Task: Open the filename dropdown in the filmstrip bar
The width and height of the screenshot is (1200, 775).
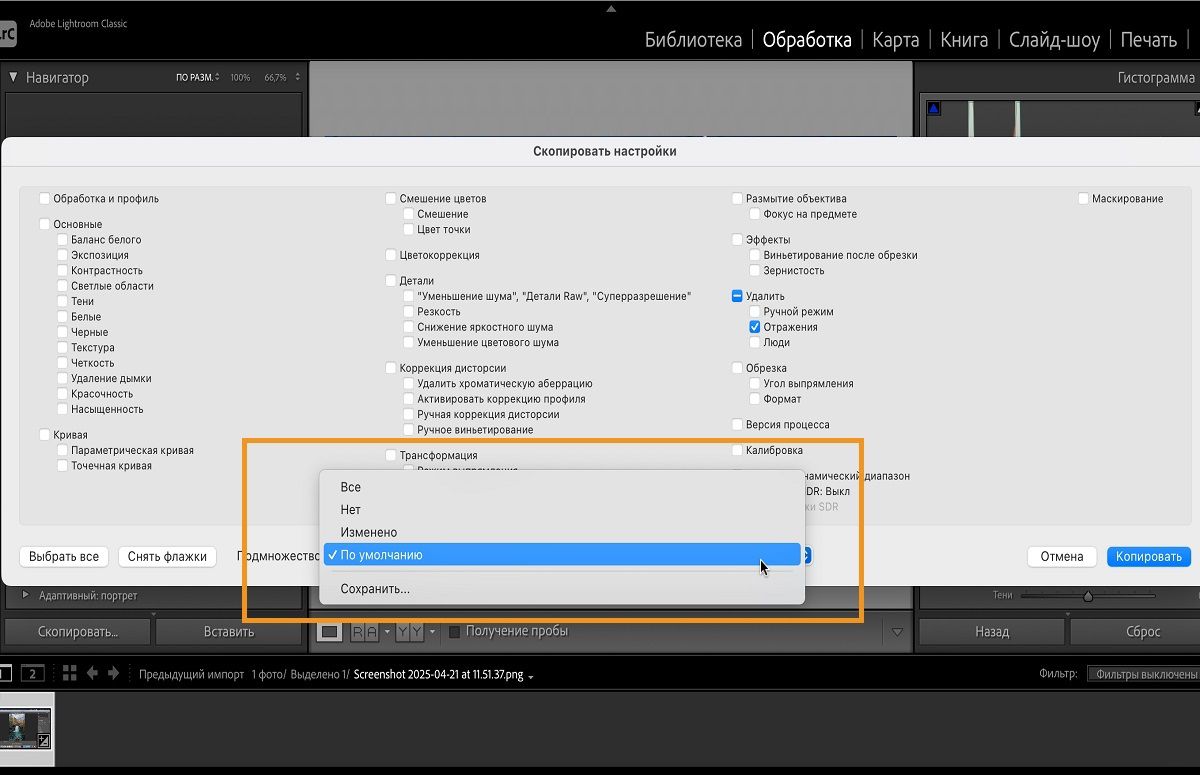Action: [x=531, y=676]
